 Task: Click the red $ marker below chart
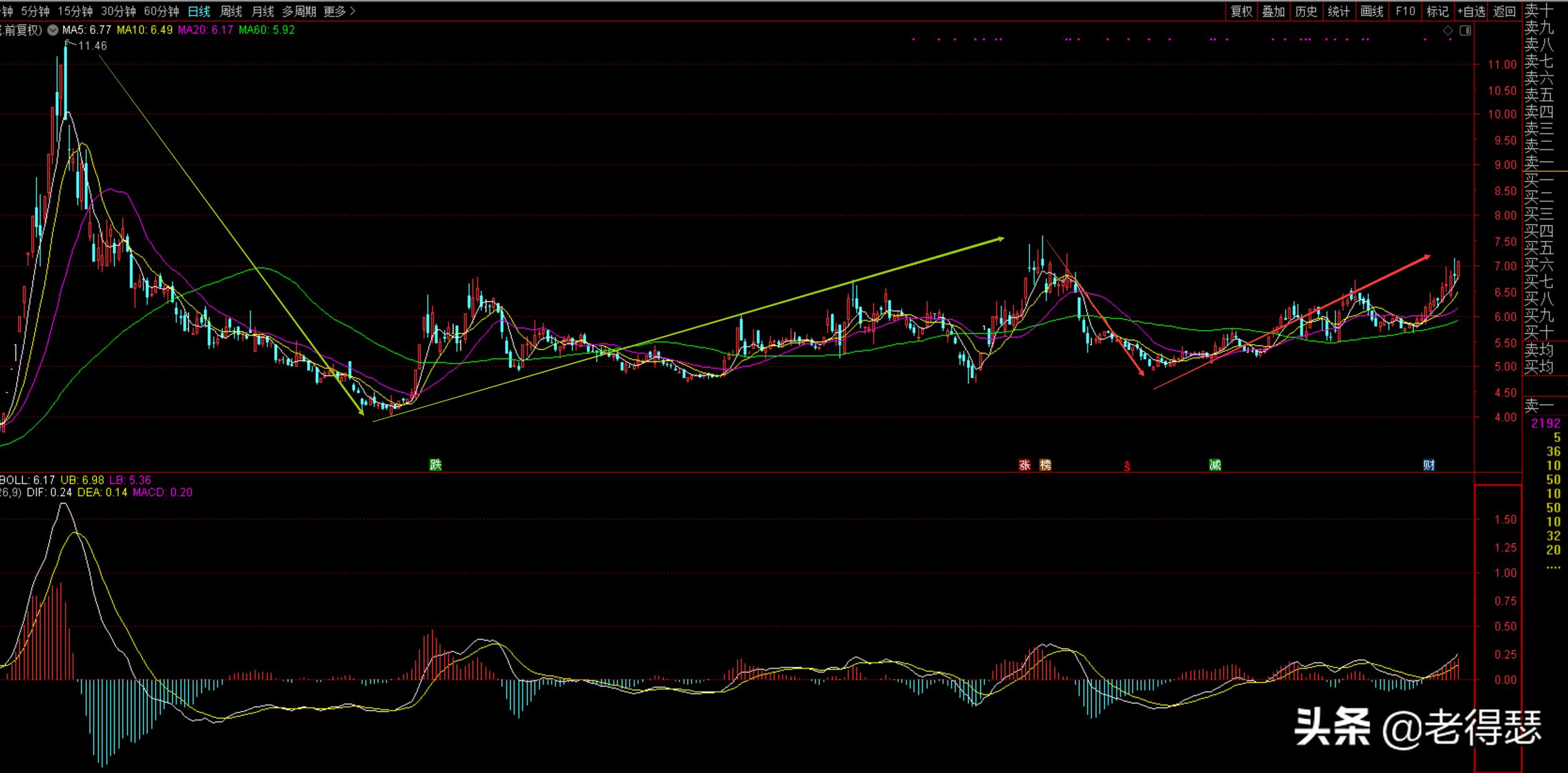coord(1127,466)
